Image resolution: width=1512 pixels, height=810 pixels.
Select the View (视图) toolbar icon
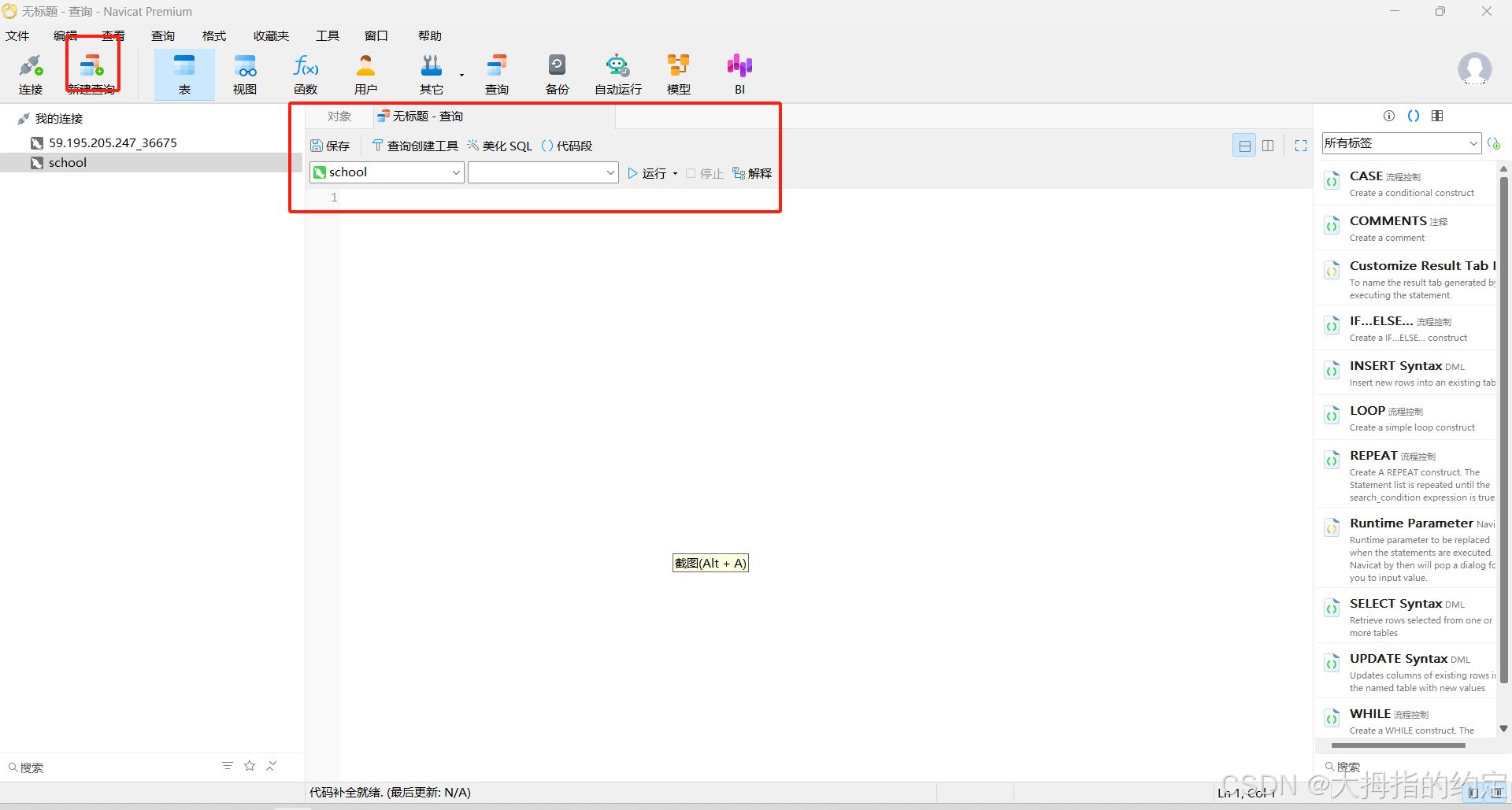pos(245,73)
